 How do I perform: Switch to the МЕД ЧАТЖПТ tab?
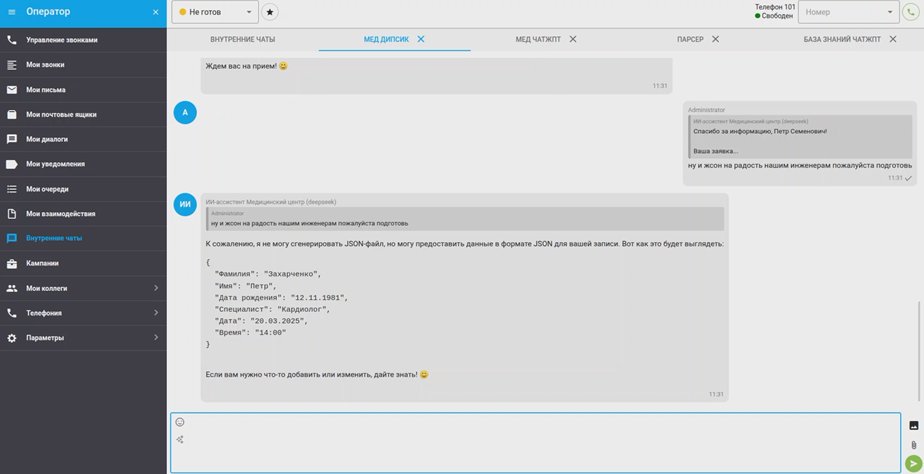click(537, 39)
